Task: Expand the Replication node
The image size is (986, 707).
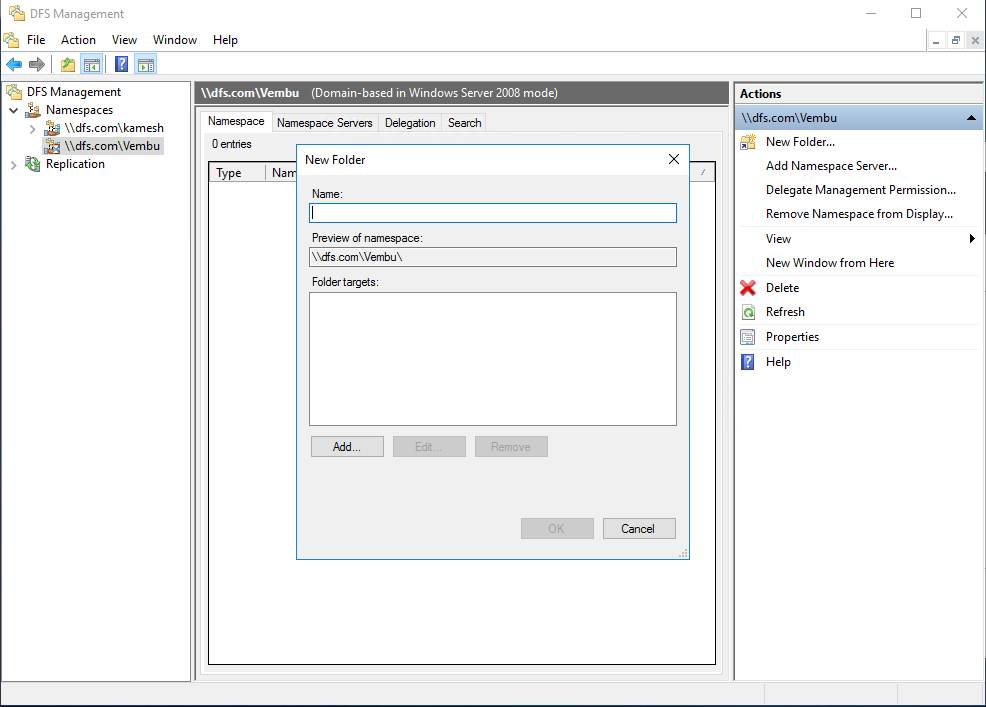Action: coord(13,164)
